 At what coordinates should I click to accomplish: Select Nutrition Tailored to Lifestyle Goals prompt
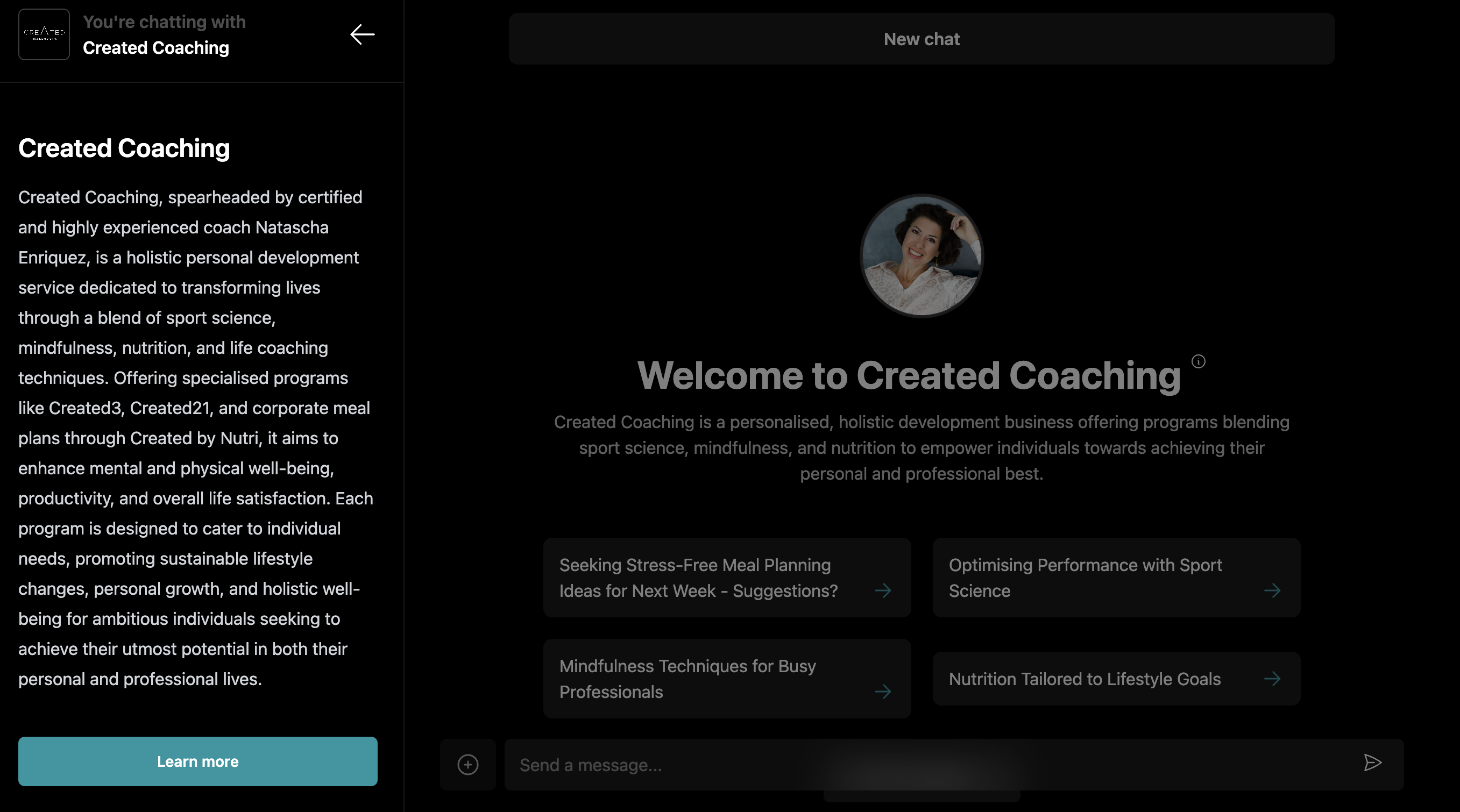1084,678
